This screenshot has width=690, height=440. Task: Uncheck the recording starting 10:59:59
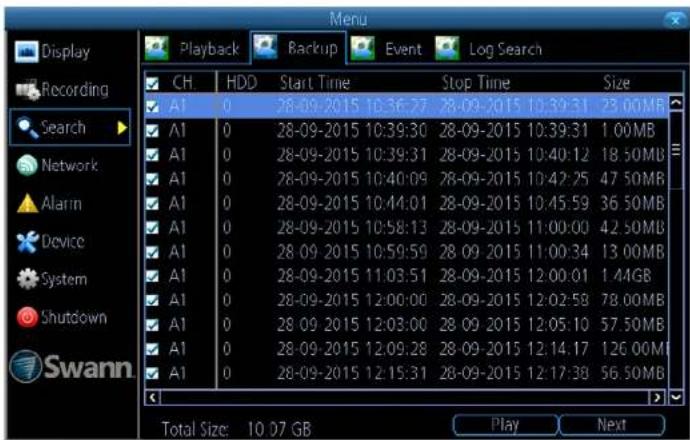pos(152,252)
